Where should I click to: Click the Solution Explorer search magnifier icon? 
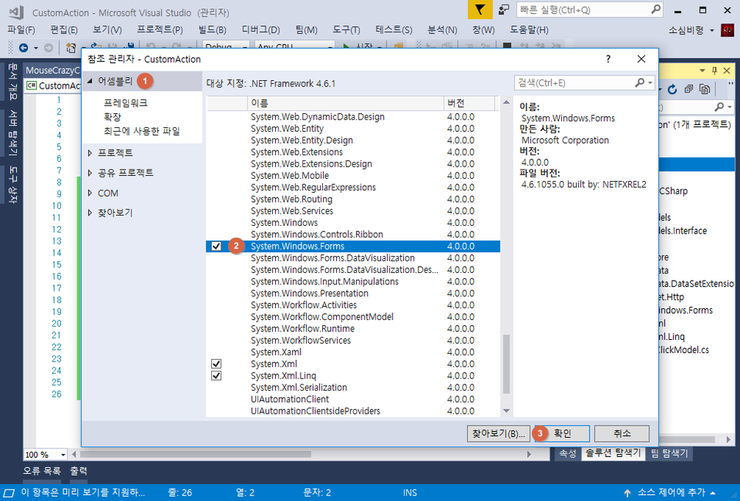[x=719, y=107]
